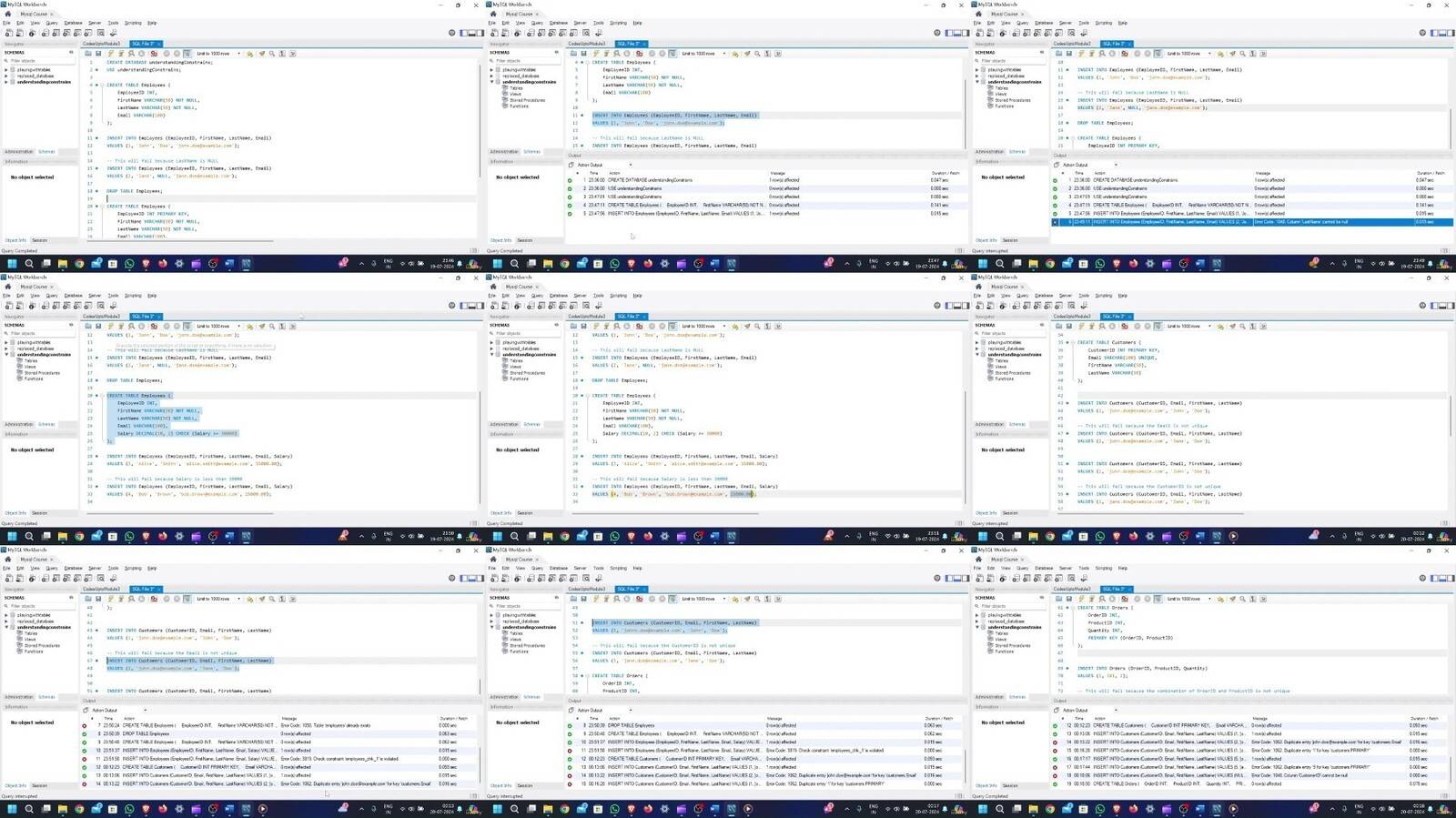The height and width of the screenshot is (818, 1456).
Task: Refresh the SCHEMAS list in the window showing editor line 35
Action: pyautogui.click(x=1041, y=325)
